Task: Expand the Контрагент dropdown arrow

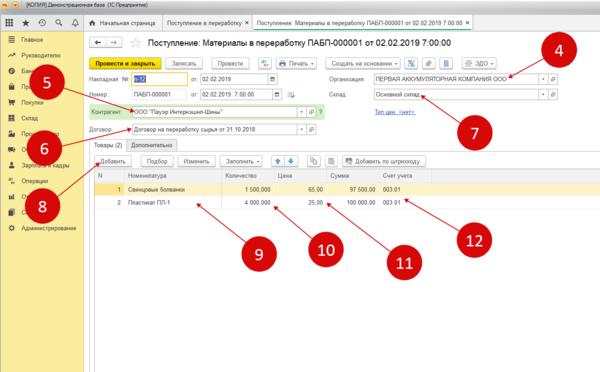Action: pos(302,112)
